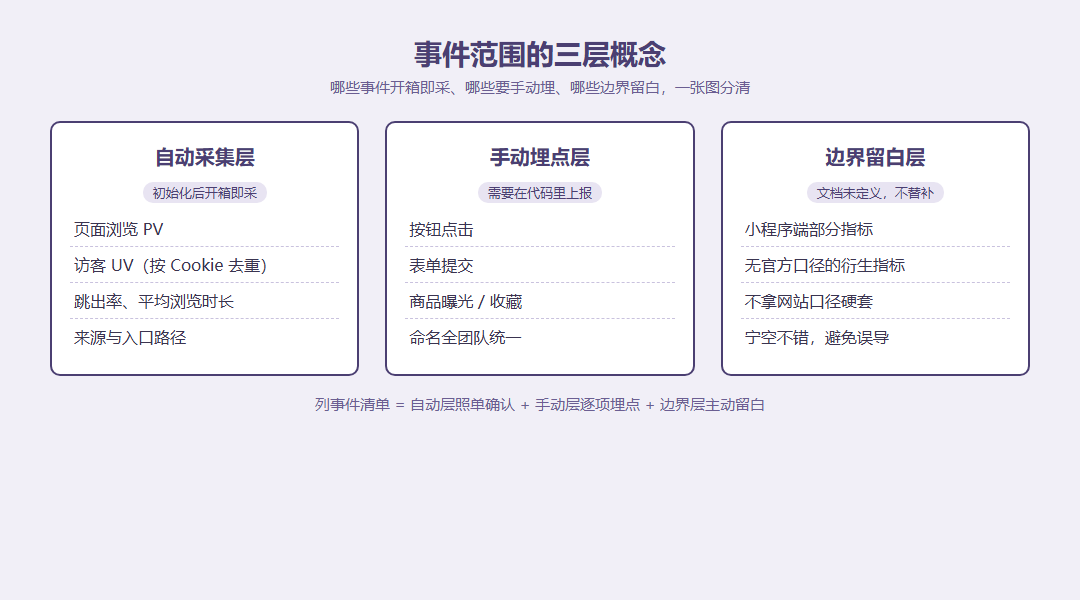Select the 宁空不错，避免误导 row
The width and height of the screenshot is (1080, 600).
click(875, 338)
